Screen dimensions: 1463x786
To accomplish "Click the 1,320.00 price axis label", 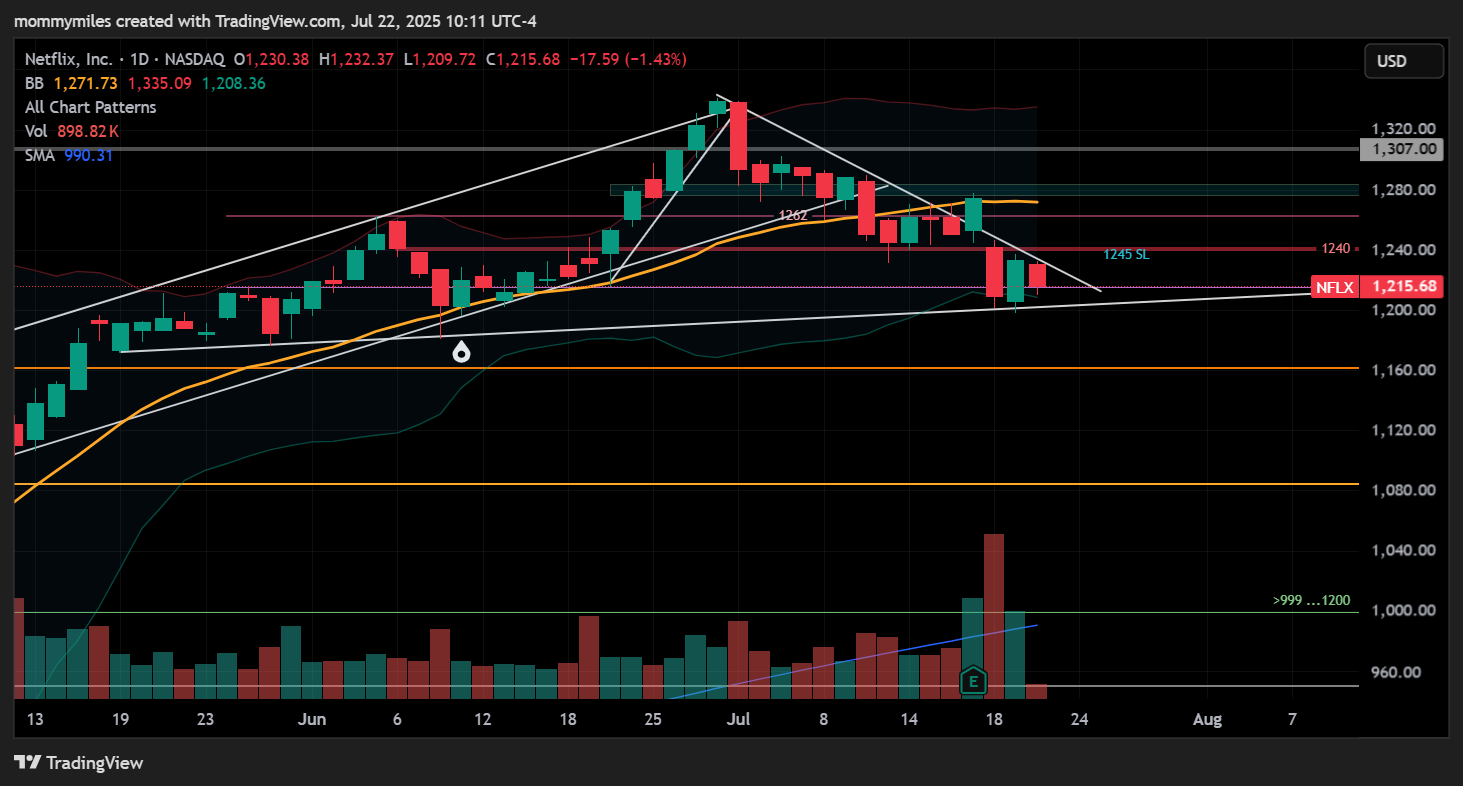I will [1404, 129].
